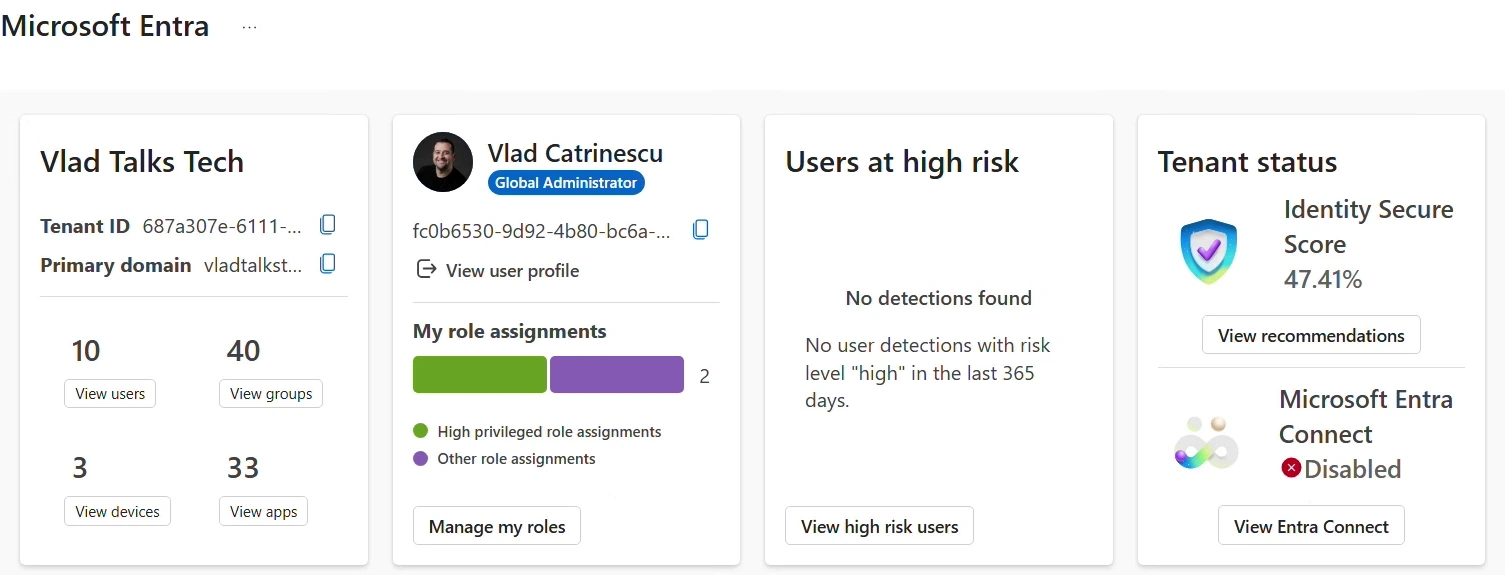This screenshot has width=1505, height=575.
Task: Copy the Primary domain value
Action: click(x=327, y=264)
